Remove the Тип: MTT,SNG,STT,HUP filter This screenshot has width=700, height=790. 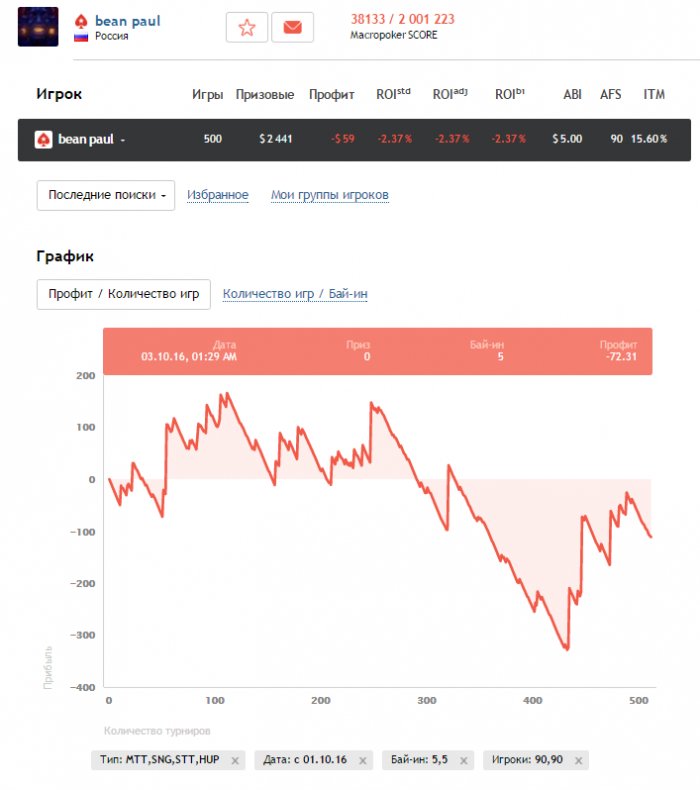235,761
